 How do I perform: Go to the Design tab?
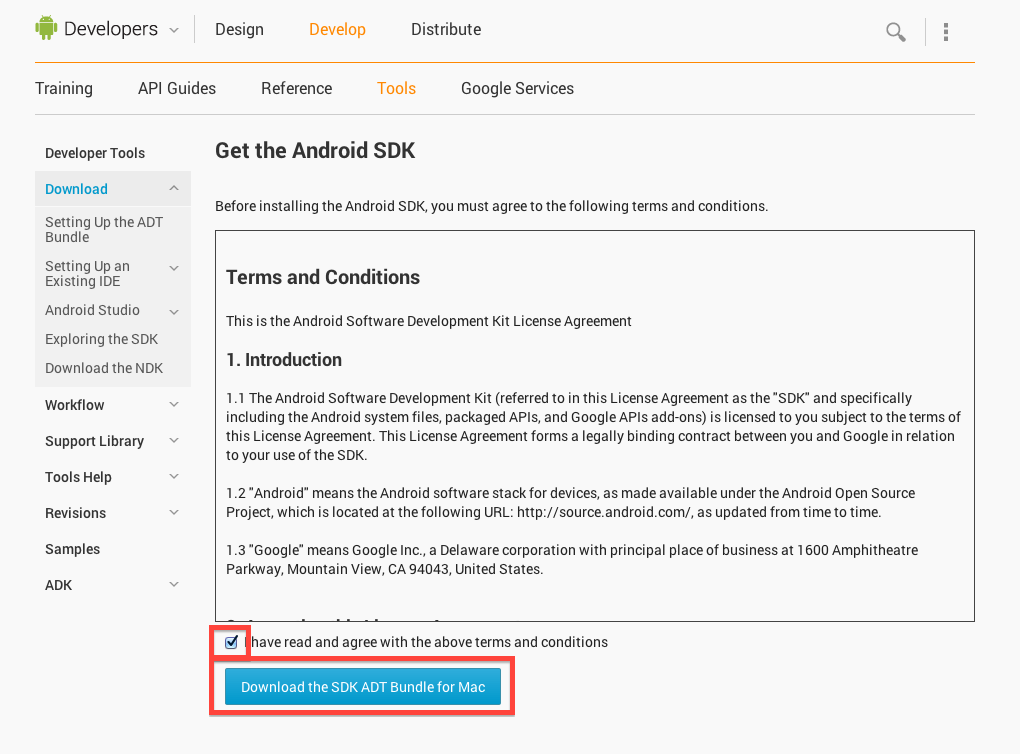[x=239, y=29]
